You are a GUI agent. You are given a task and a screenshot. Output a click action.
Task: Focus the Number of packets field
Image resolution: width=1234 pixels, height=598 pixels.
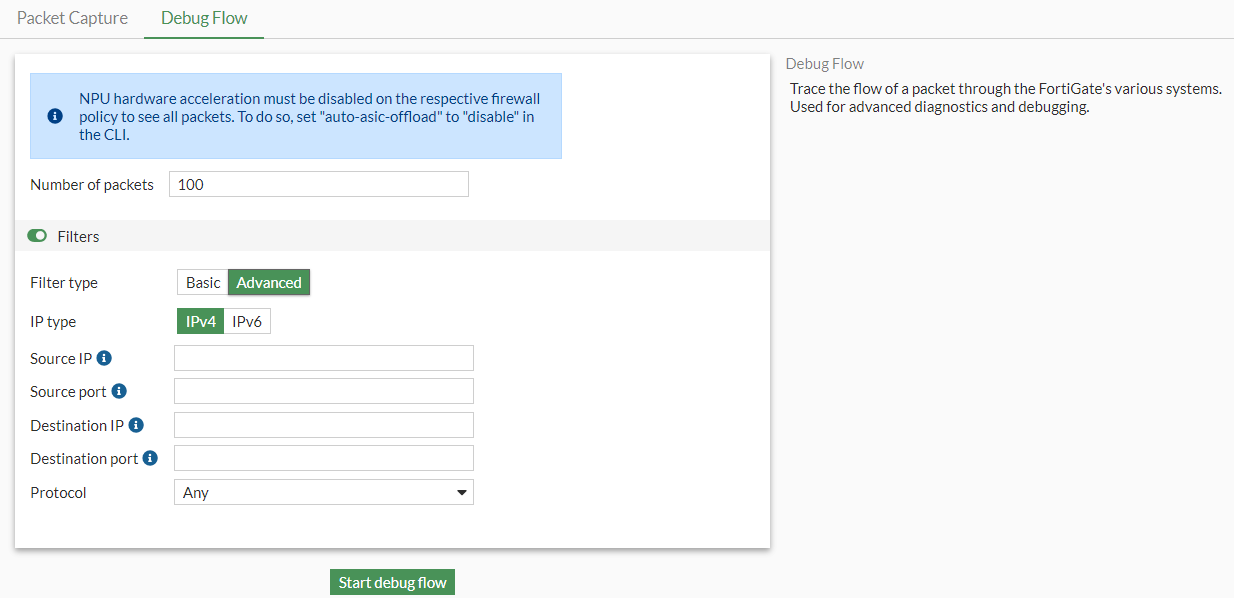[x=318, y=184]
